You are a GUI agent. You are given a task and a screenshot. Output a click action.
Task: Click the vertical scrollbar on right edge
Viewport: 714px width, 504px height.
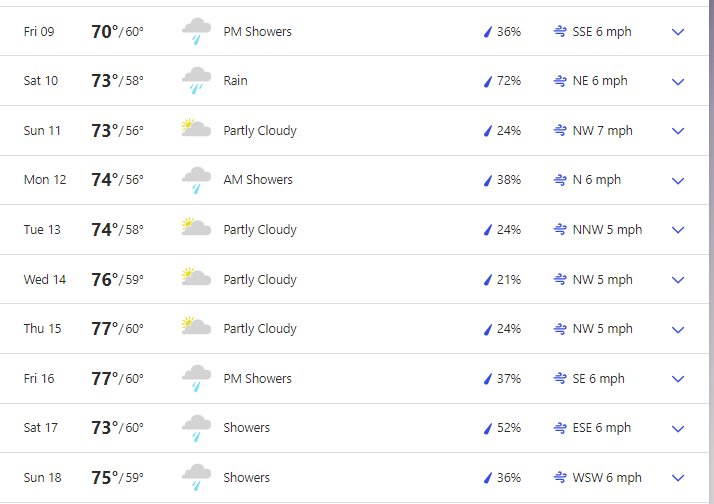711,252
